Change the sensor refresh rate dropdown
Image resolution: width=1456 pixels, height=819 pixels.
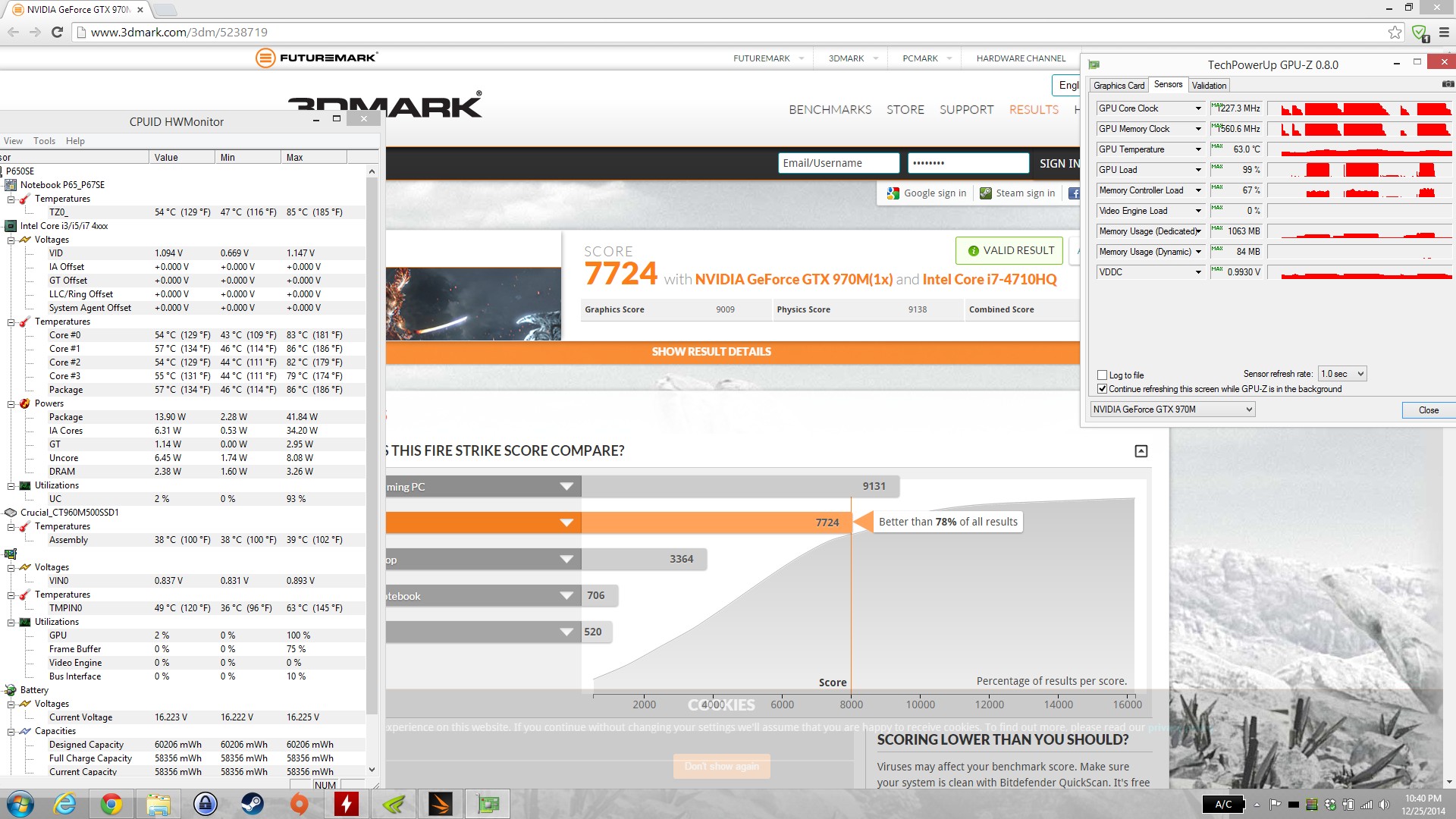pyautogui.click(x=1341, y=374)
